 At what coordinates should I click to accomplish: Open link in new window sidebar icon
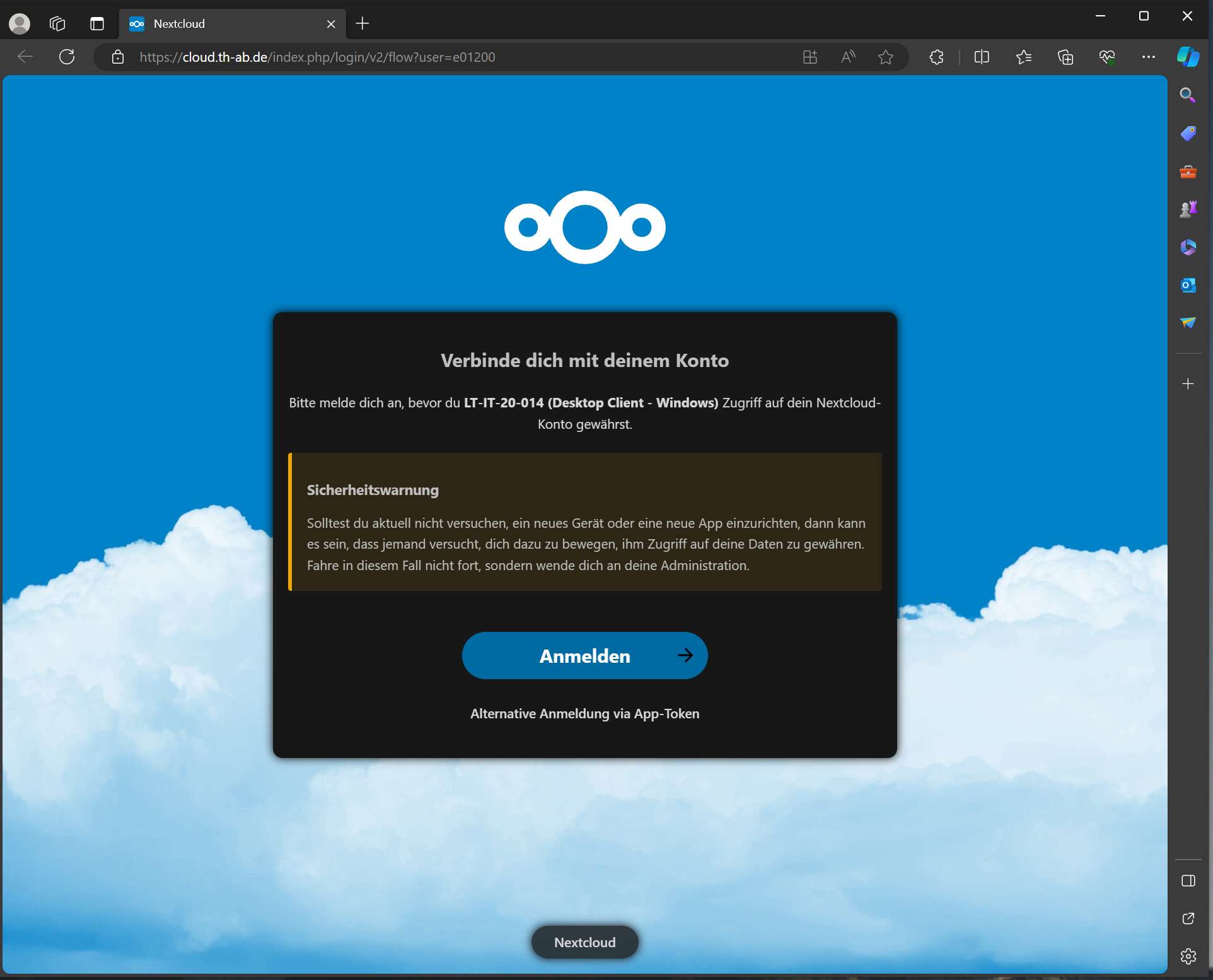(1188, 918)
